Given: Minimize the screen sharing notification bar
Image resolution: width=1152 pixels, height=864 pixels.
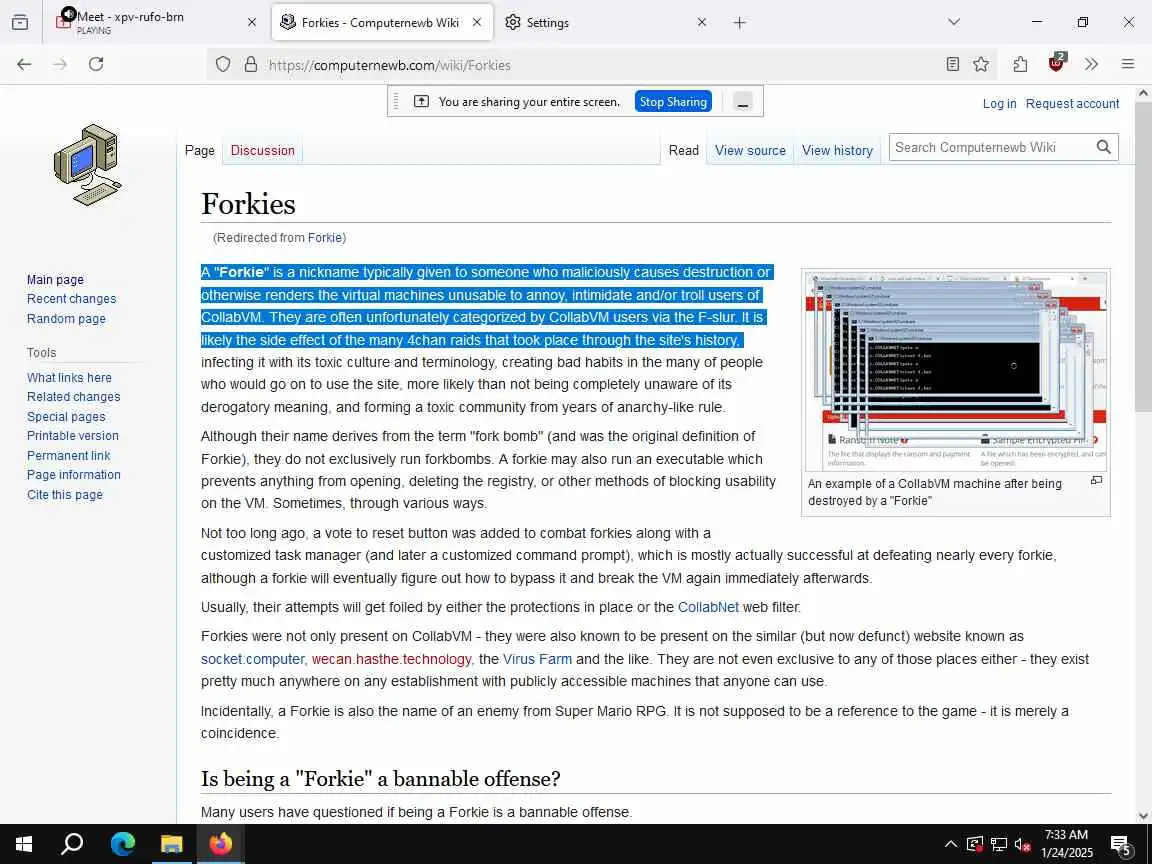Looking at the screenshot, I should coord(743,102).
